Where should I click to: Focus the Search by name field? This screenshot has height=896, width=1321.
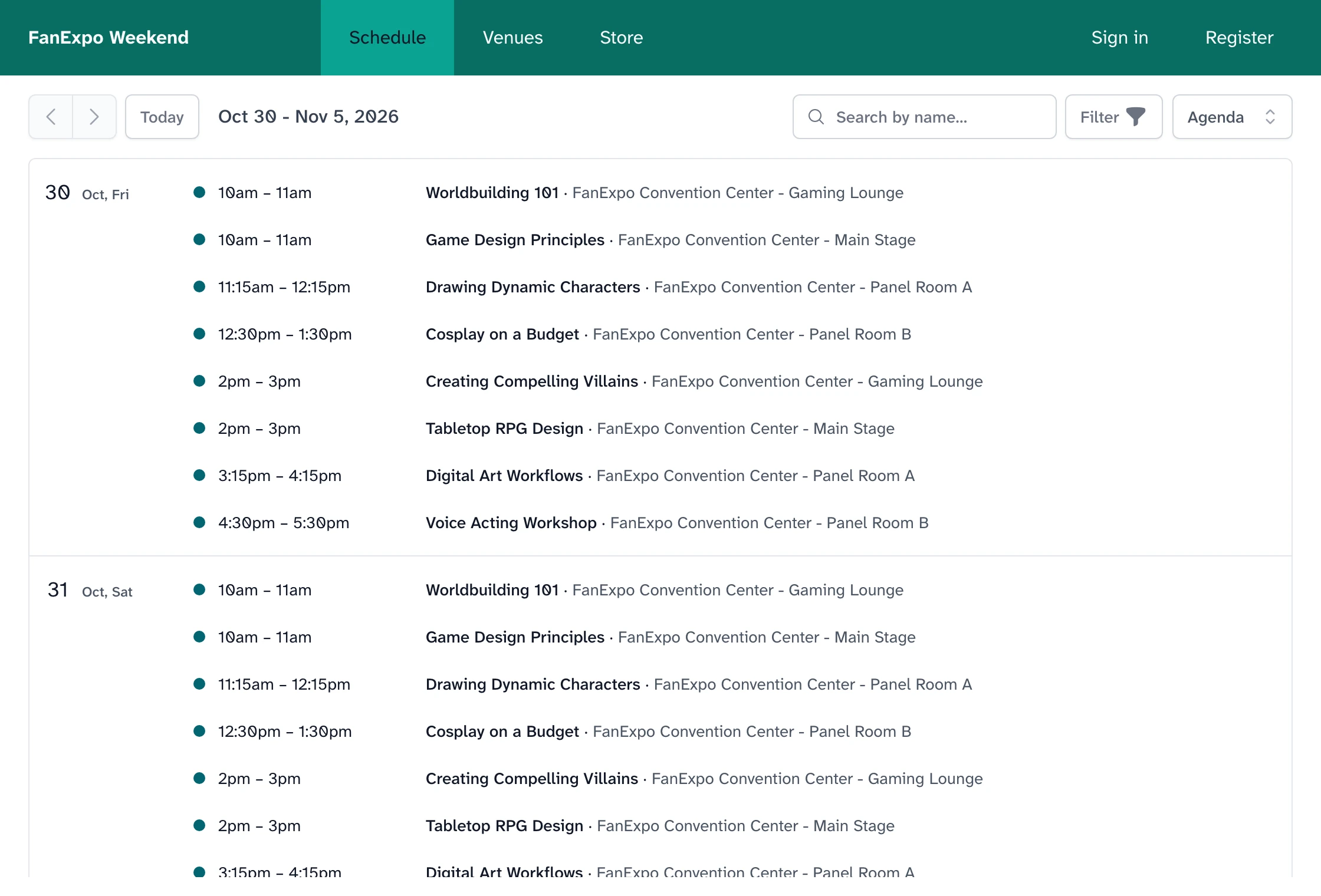(x=924, y=117)
